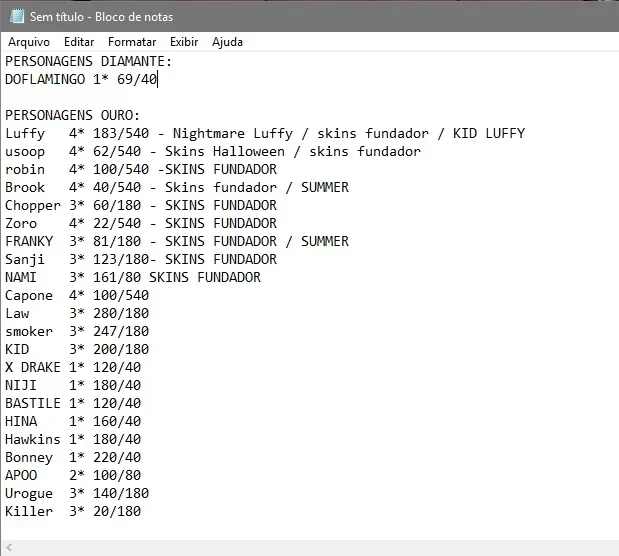Click the BASTILE 1* 120/40 line
The image size is (619, 556).
[x=73, y=403]
